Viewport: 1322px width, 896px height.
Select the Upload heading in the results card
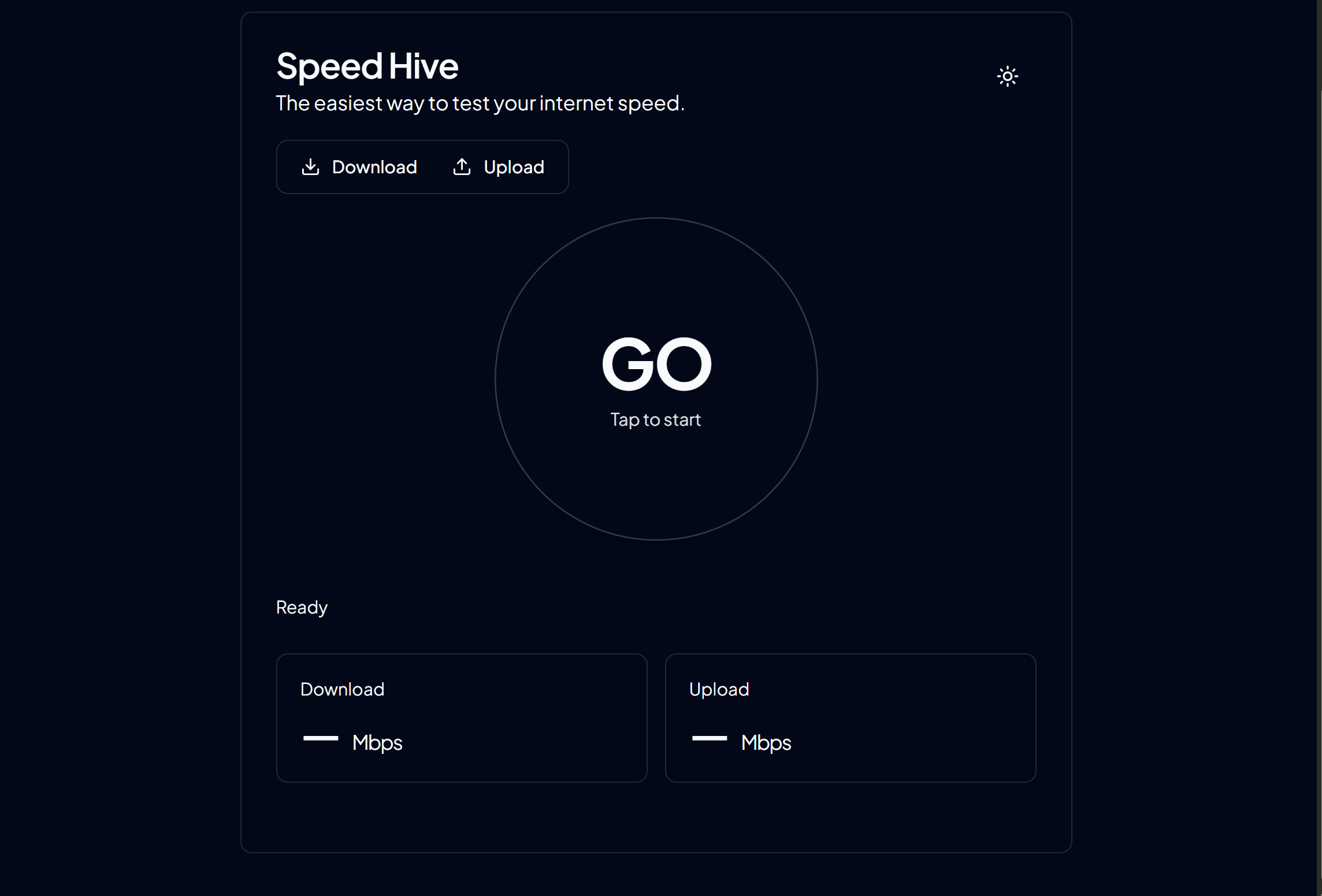point(719,689)
